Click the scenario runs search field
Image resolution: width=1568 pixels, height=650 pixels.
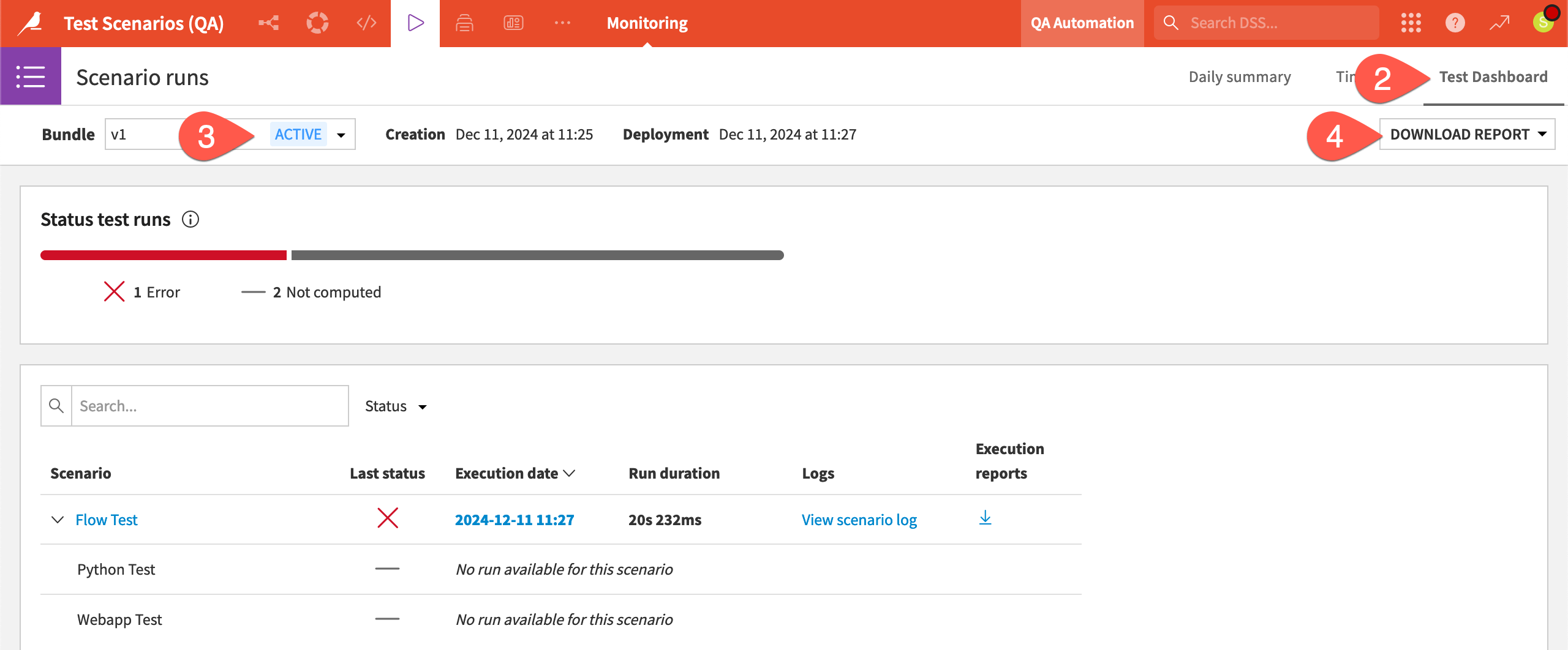(208, 405)
